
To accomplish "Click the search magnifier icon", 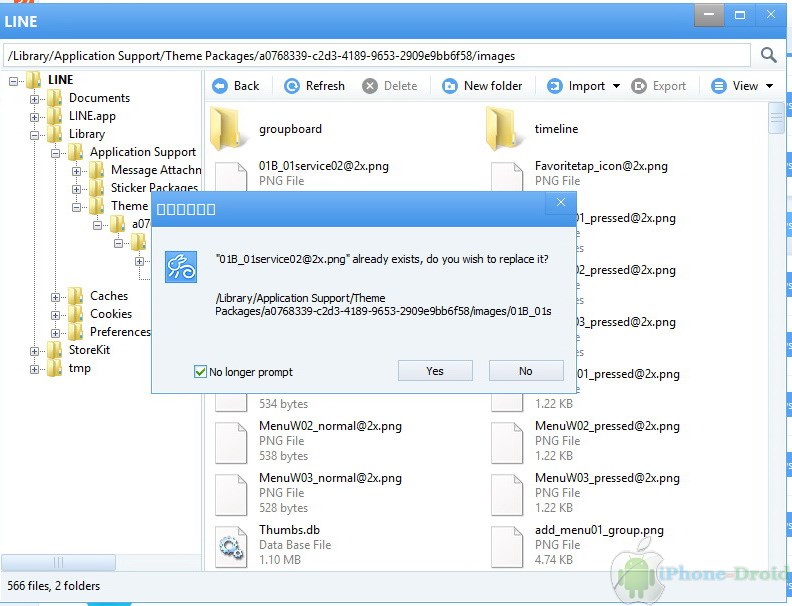I will click(769, 55).
